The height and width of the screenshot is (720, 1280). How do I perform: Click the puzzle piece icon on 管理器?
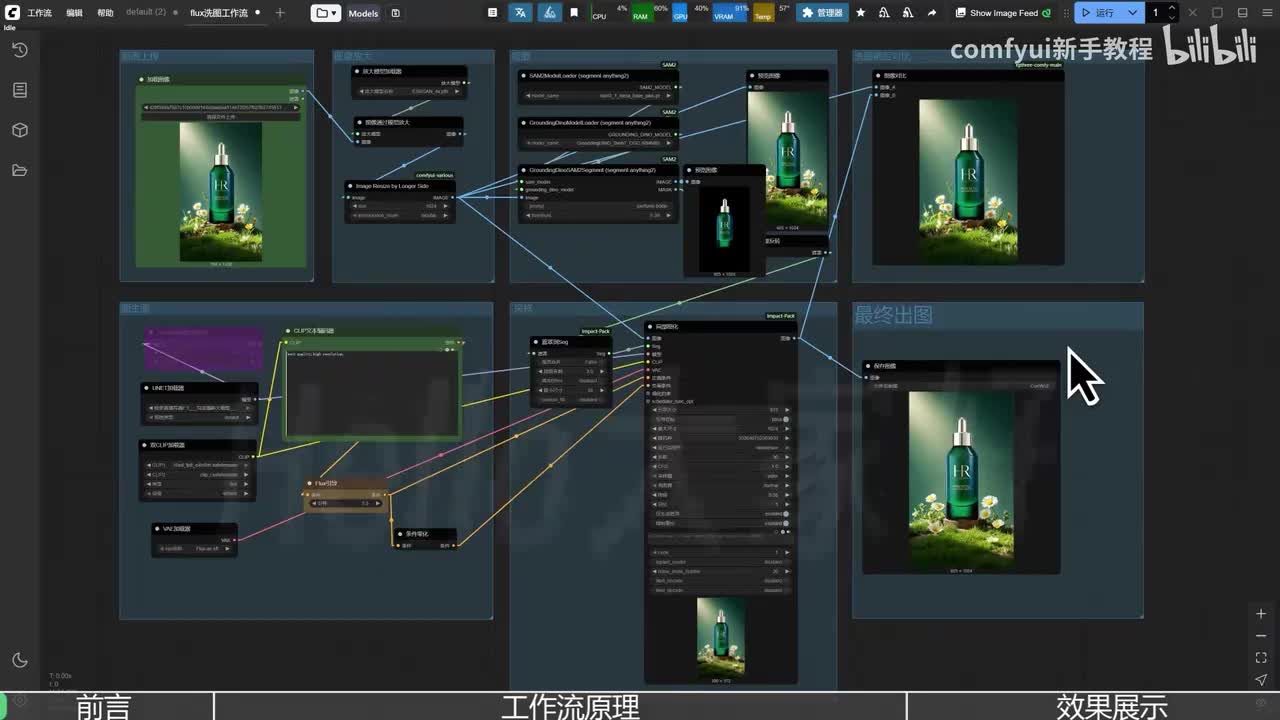point(807,13)
